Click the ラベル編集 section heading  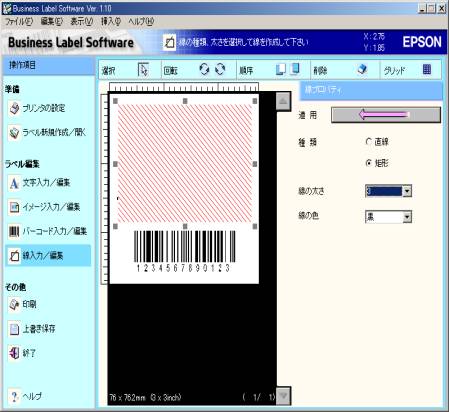22,164
